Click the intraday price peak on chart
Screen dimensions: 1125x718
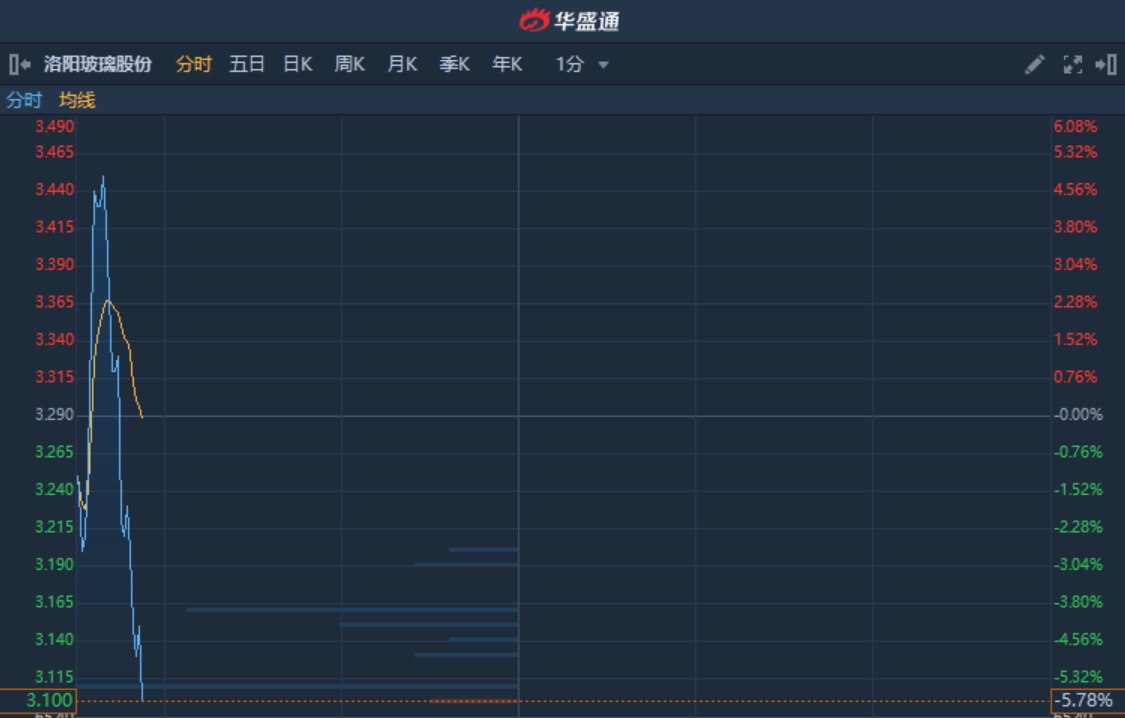(103, 178)
